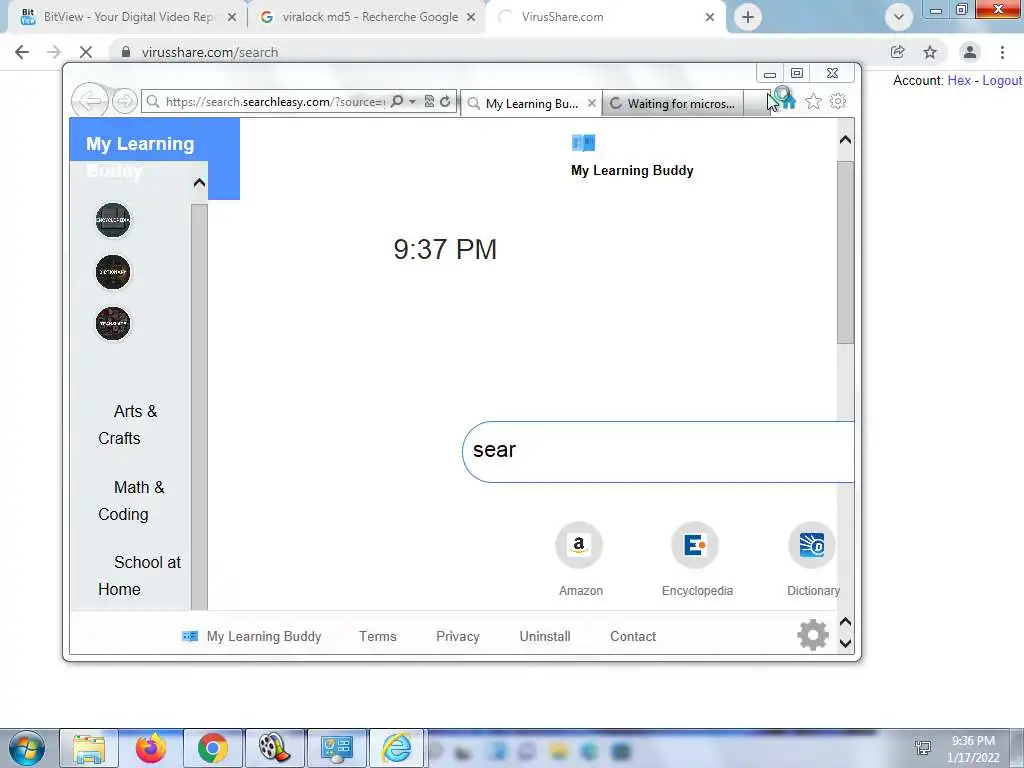
Task: Click Chrome share page icon
Action: (x=898, y=52)
